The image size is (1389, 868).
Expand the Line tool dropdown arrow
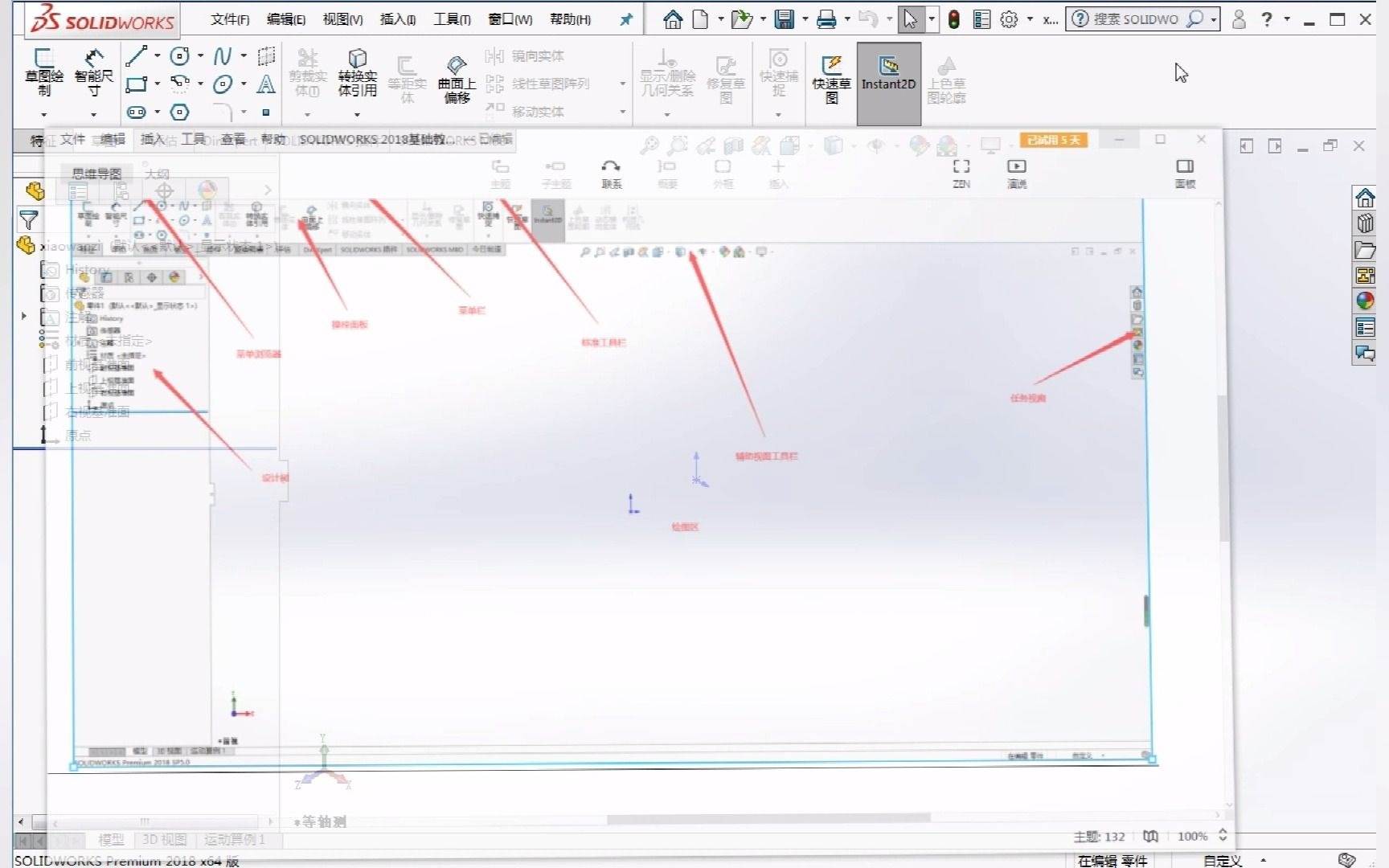[x=156, y=55]
